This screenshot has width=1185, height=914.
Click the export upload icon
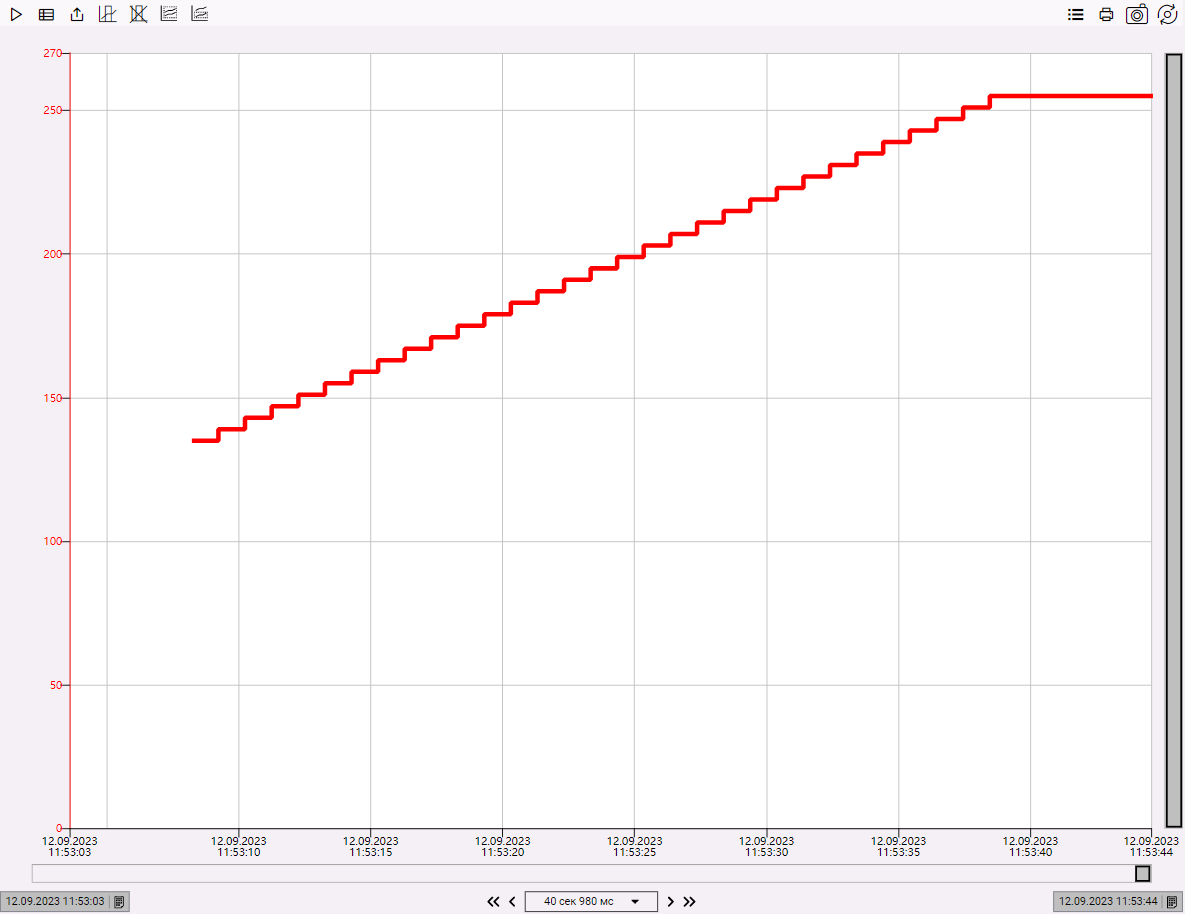point(77,15)
